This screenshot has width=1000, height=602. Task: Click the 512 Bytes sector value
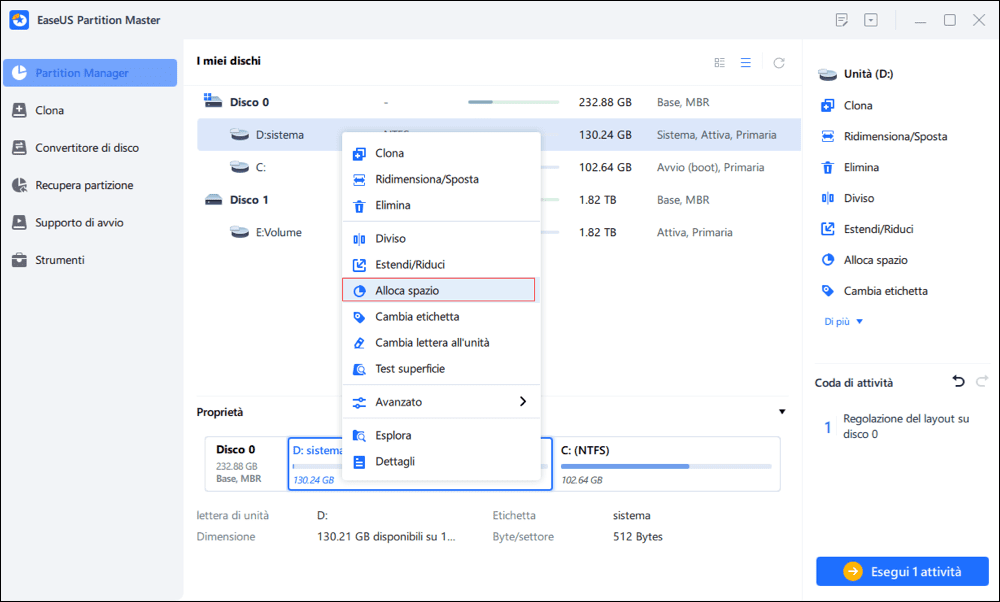pyautogui.click(x=638, y=537)
